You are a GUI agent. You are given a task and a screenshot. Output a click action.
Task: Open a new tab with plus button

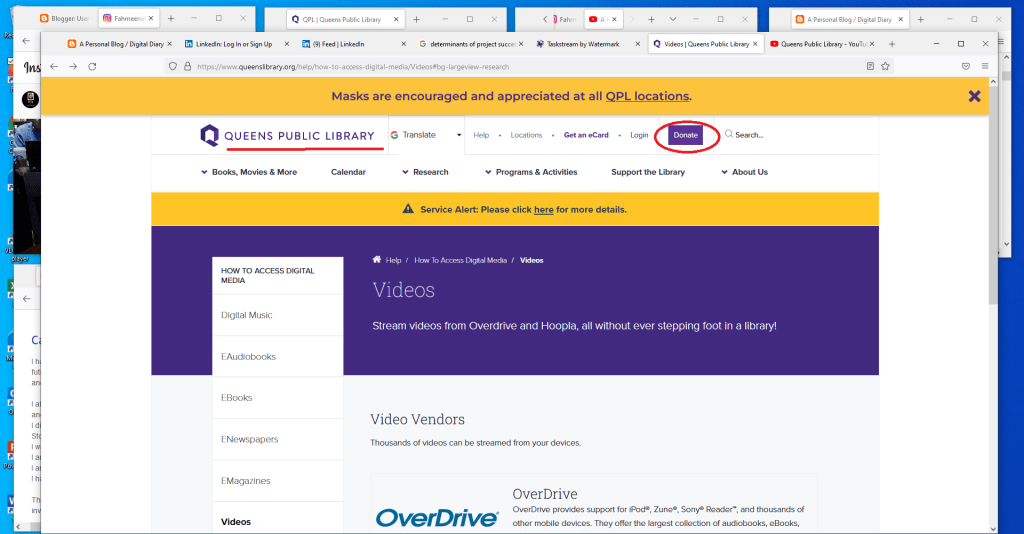pyautogui.click(x=891, y=44)
